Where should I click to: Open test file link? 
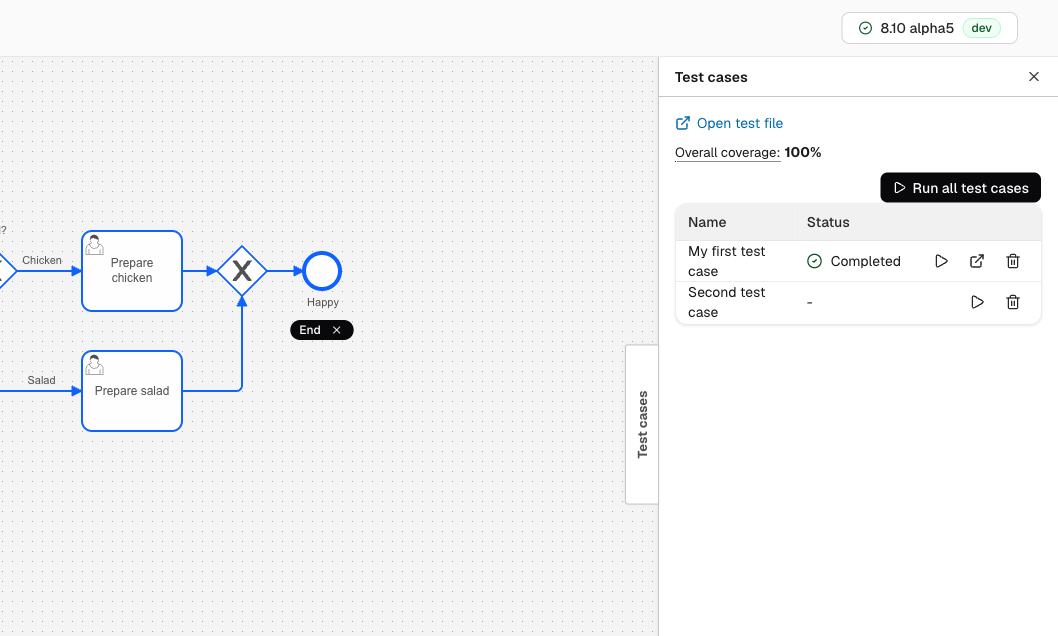tap(729, 123)
